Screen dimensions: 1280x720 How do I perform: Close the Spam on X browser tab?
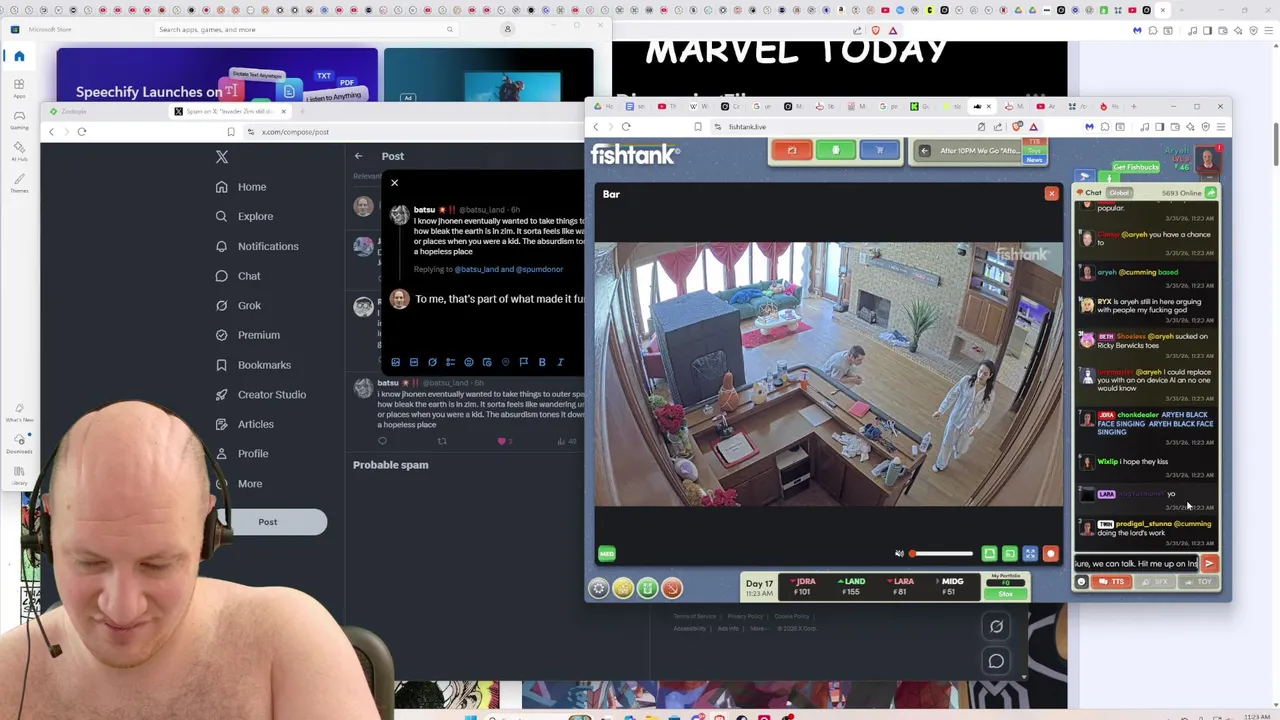tap(283, 111)
